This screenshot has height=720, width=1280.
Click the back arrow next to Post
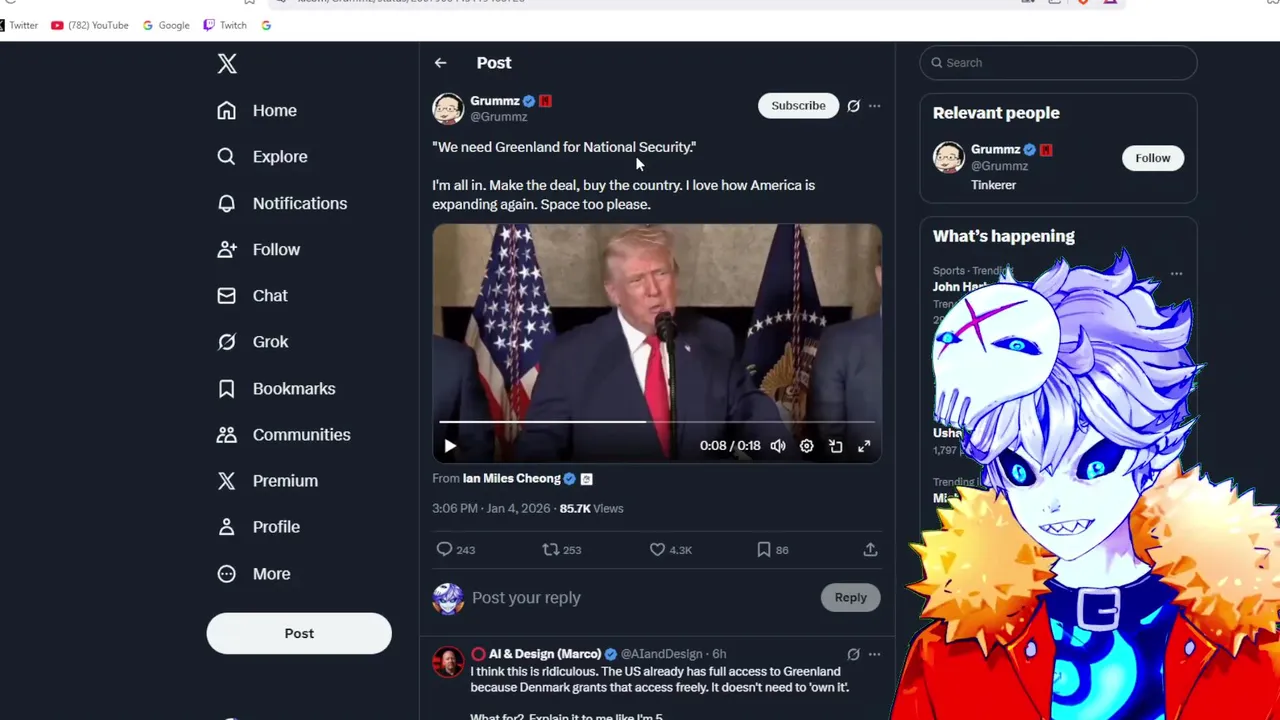click(x=440, y=62)
